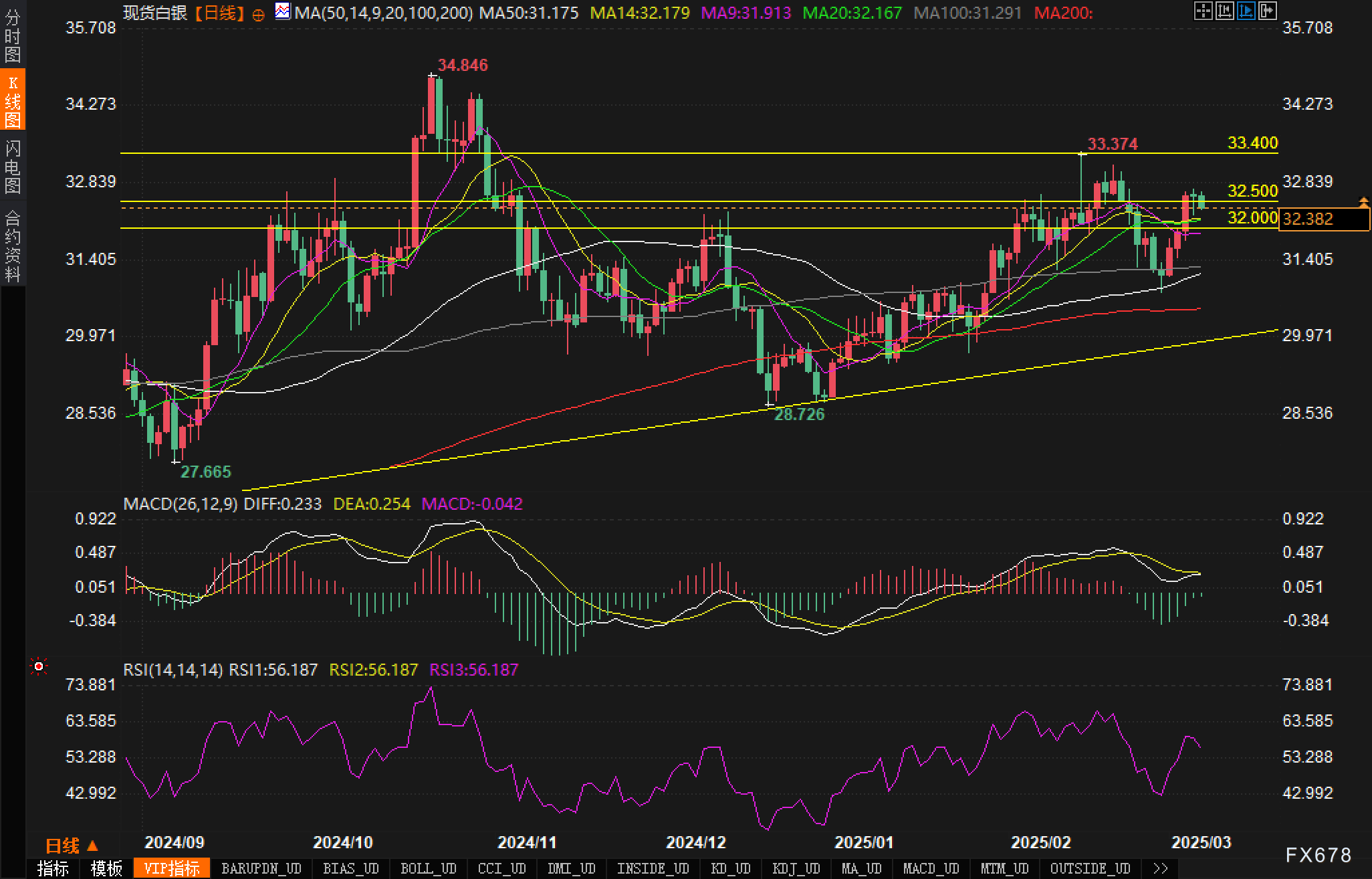Click the orange circled-plus icon beside 日线
Screen dimensions: 1372x879
coord(258,15)
